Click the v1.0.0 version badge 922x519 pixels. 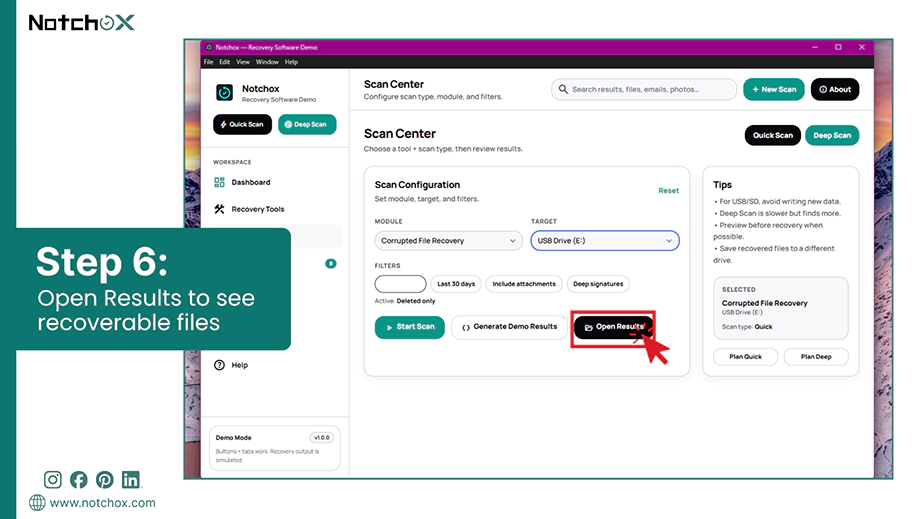coord(322,437)
